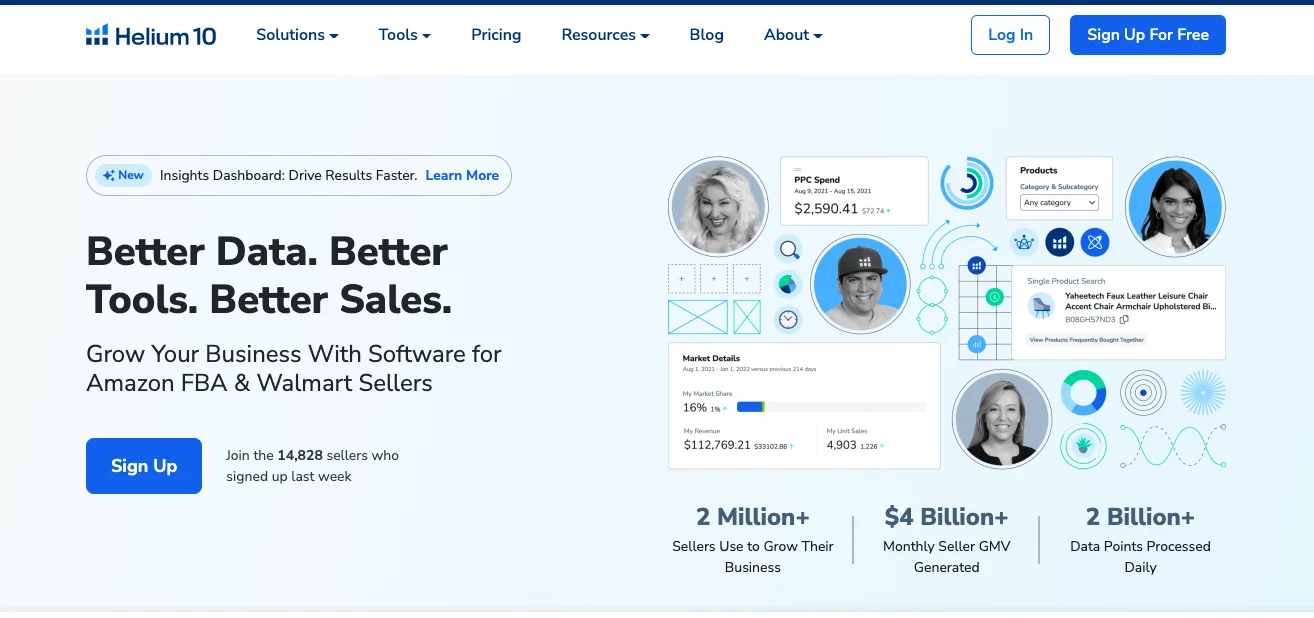
Task: Click the sparkle New badge
Action: [123, 175]
